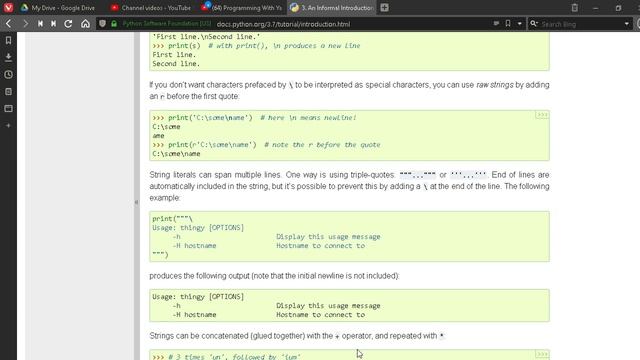The image size is (640, 360).
Task: Click the search engine magnifier icon
Action: 533,24
